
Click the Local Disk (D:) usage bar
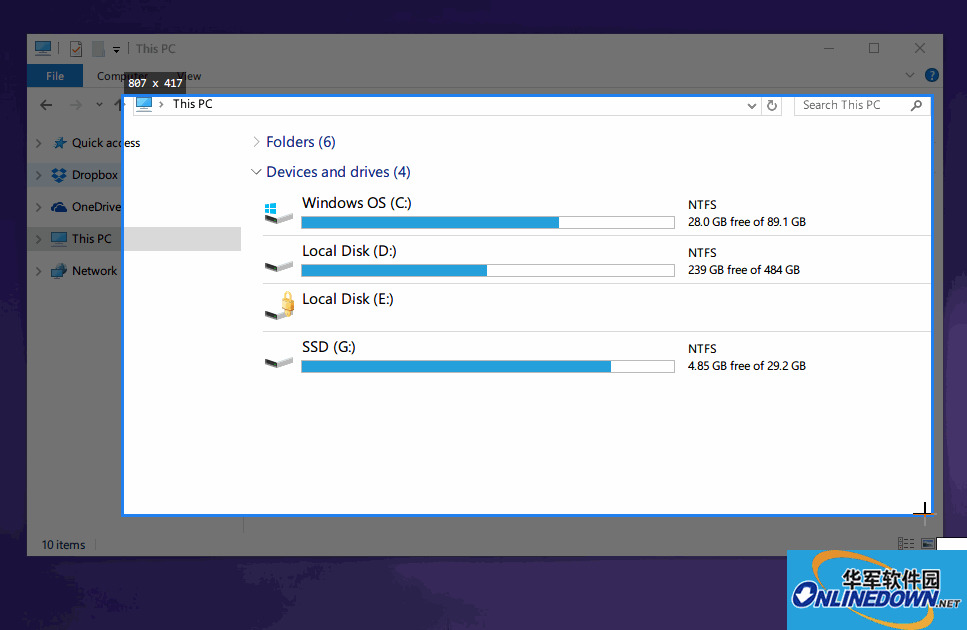[487, 270]
